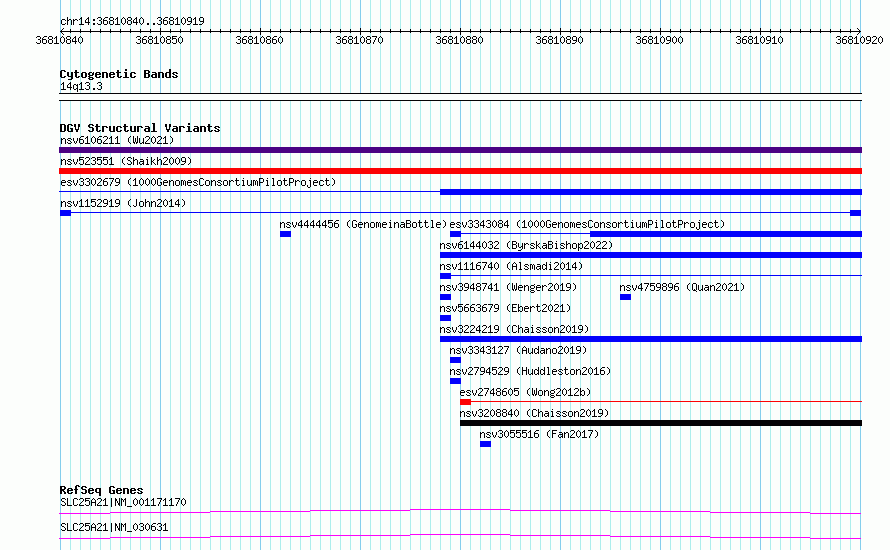Click ruler position 36810840
Image resolution: width=890 pixels, height=550 pixels.
(x=60, y=40)
